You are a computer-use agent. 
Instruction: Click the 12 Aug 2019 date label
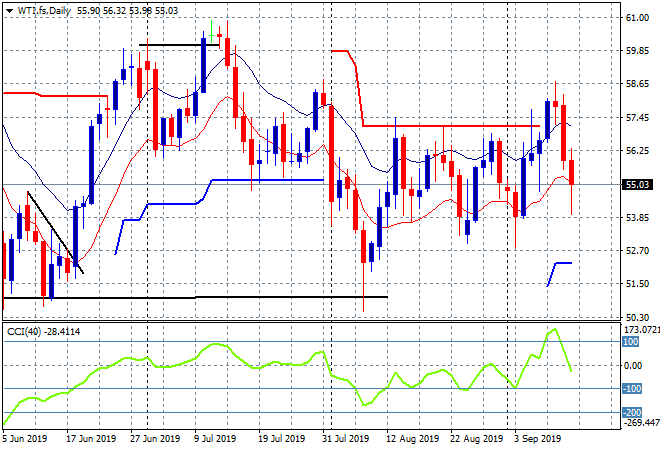tap(412, 439)
